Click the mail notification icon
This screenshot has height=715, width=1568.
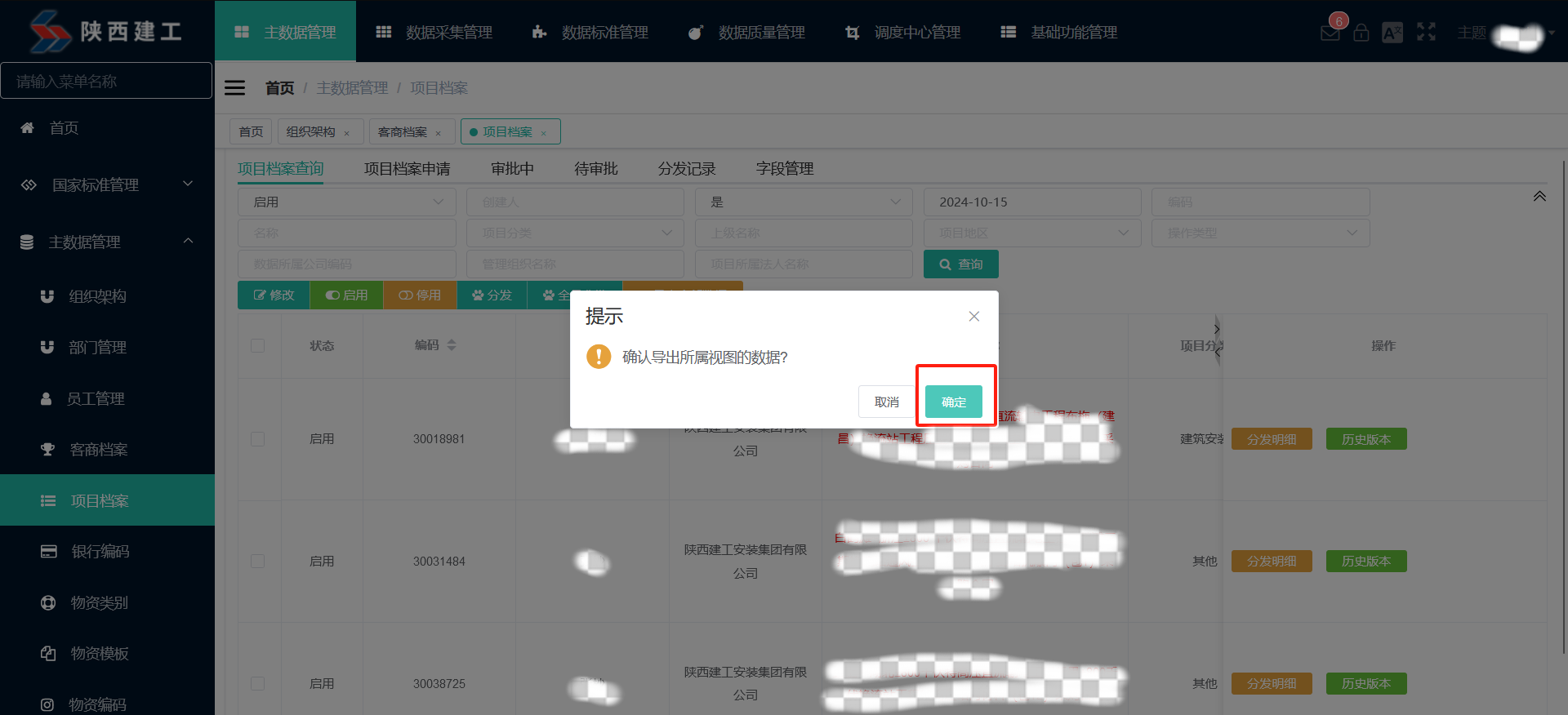[x=1330, y=33]
